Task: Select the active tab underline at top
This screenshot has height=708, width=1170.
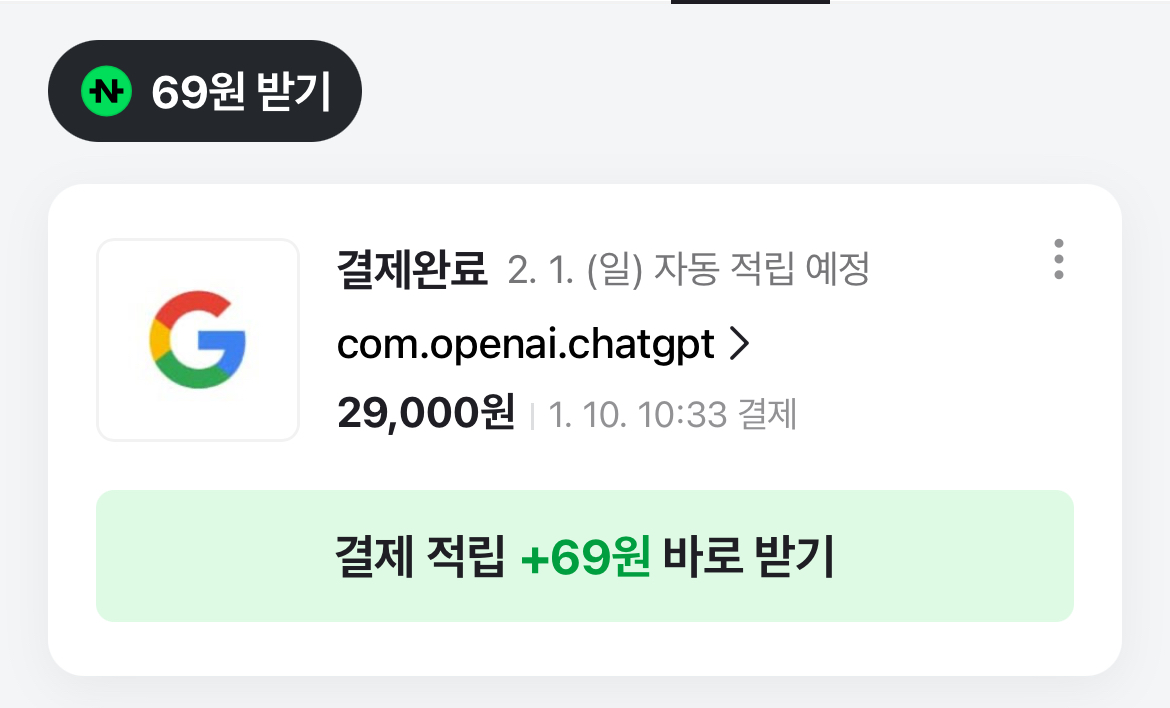Action: click(750, 2)
